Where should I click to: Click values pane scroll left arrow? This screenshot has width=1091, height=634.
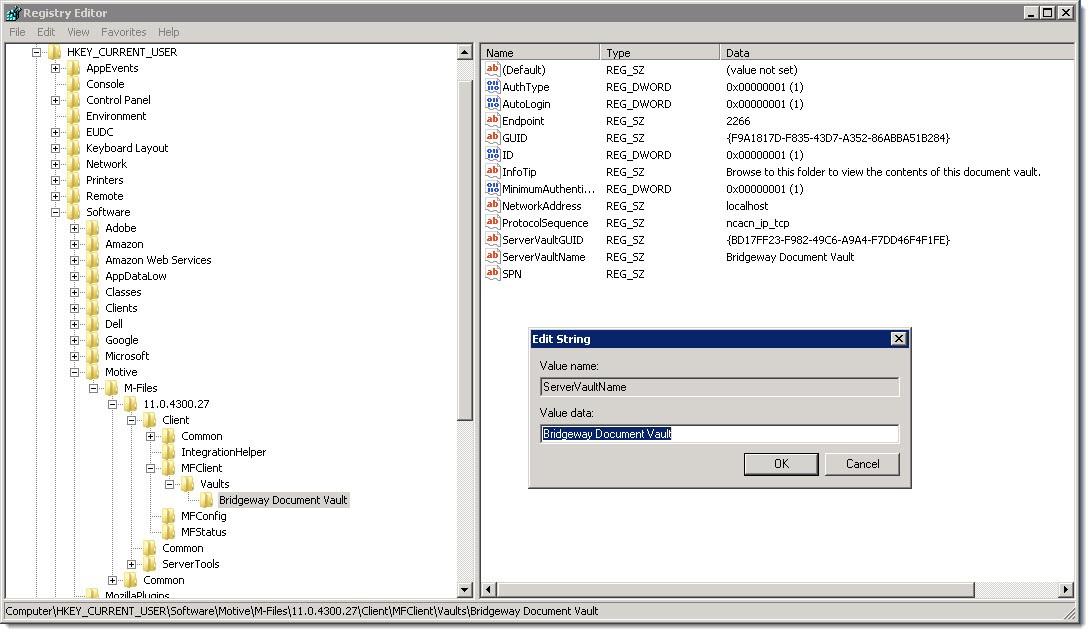tap(488, 589)
